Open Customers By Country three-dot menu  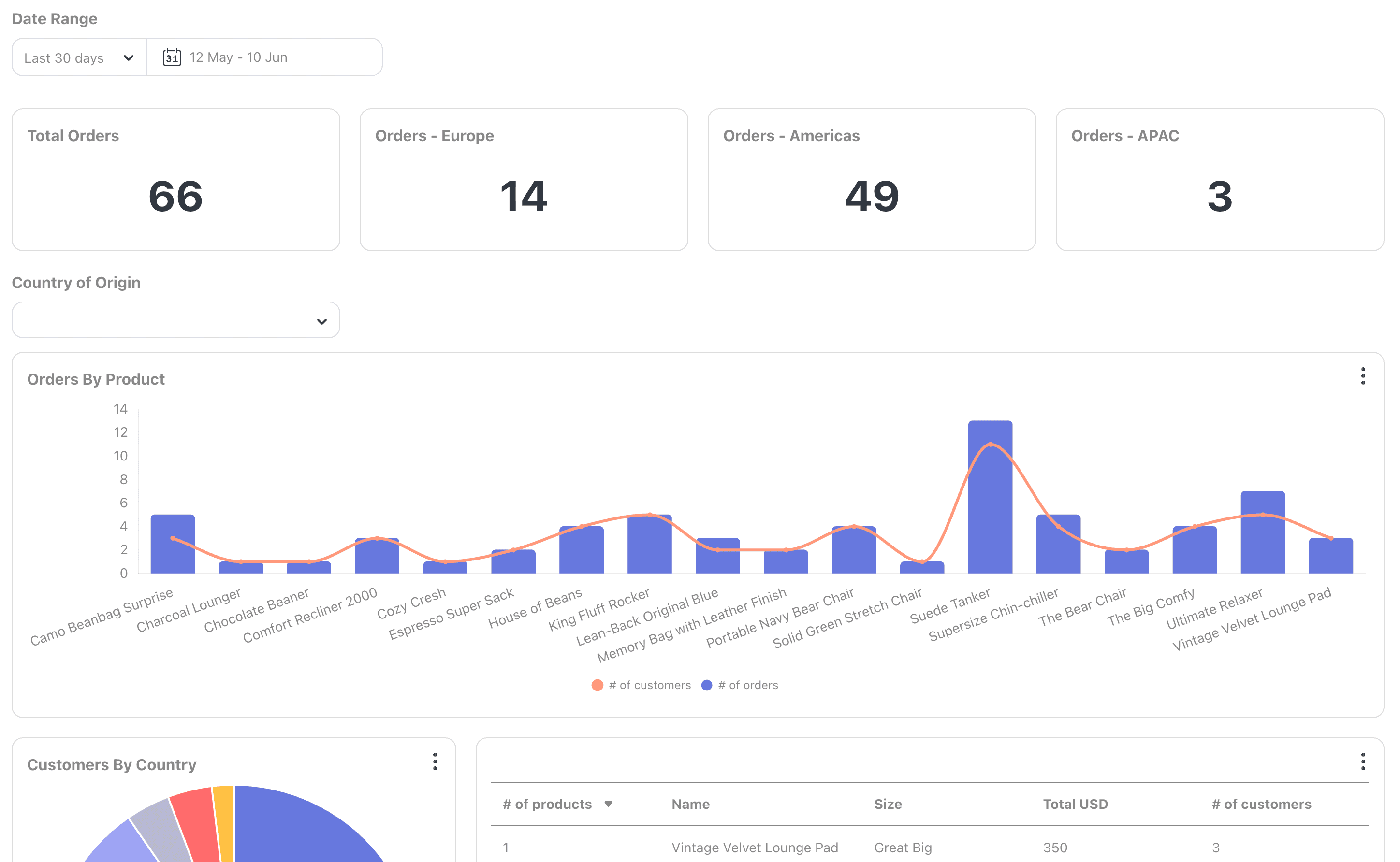(435, 761)
